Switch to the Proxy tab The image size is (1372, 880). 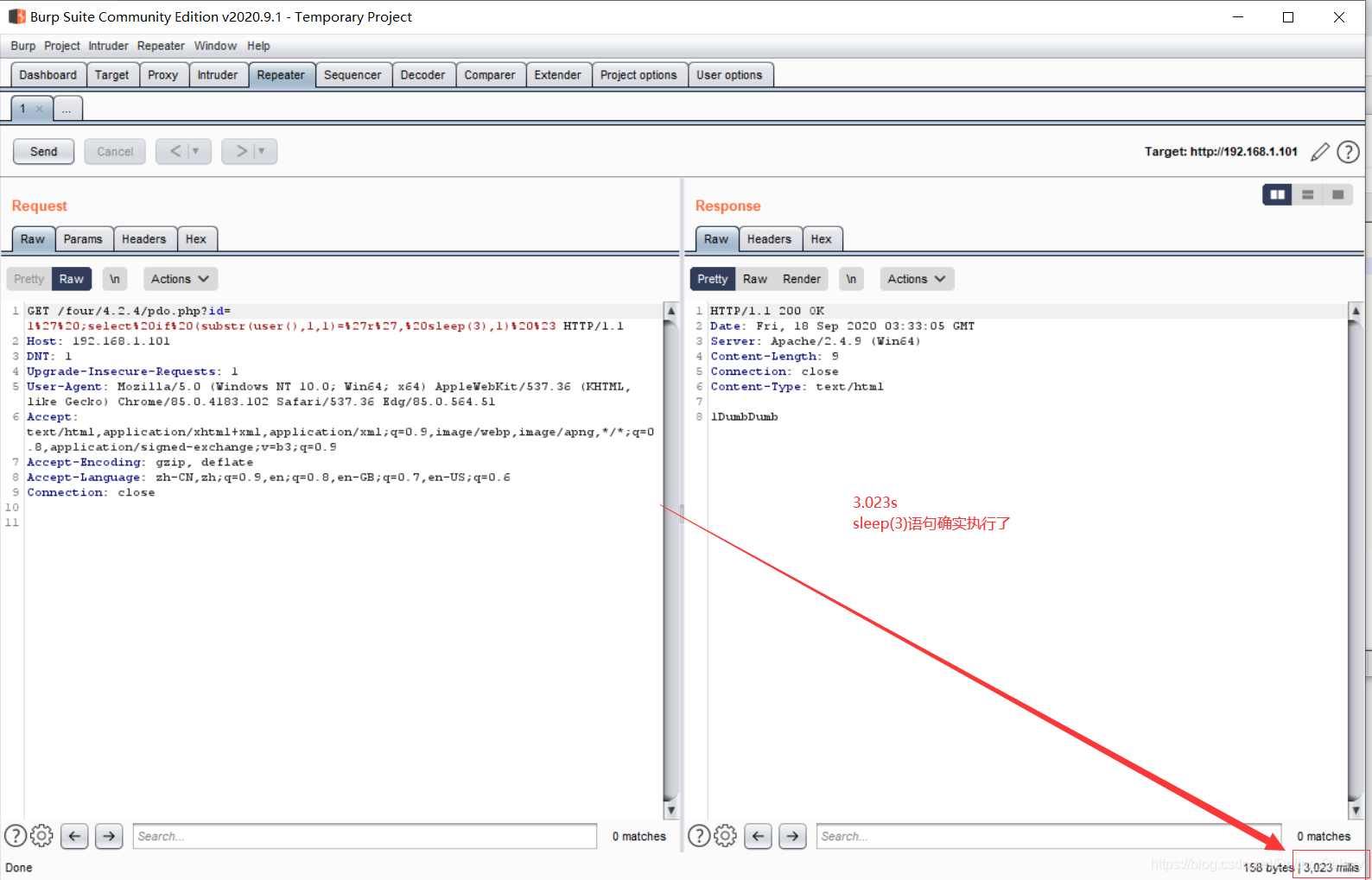[163, 75]
